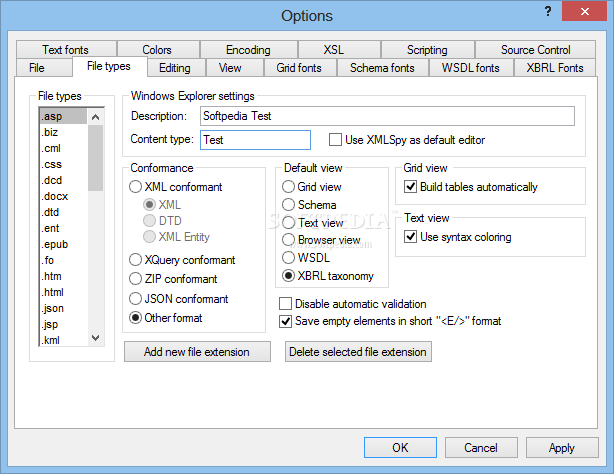Toggle Use syntax coloring checkbox
Image resolution: width=614 pixels, height=474 pixels.
tap(410, 237)
